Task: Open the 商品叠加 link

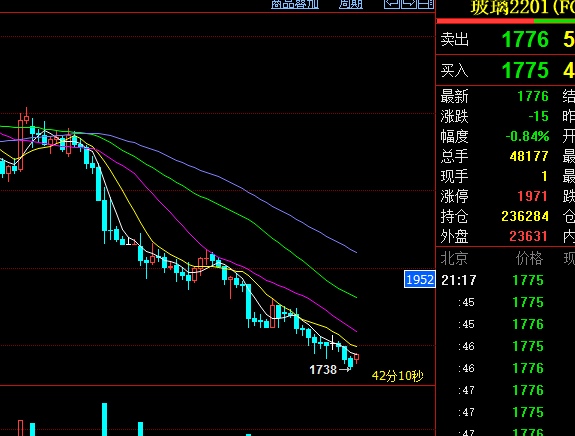Action: pos(295,4)
